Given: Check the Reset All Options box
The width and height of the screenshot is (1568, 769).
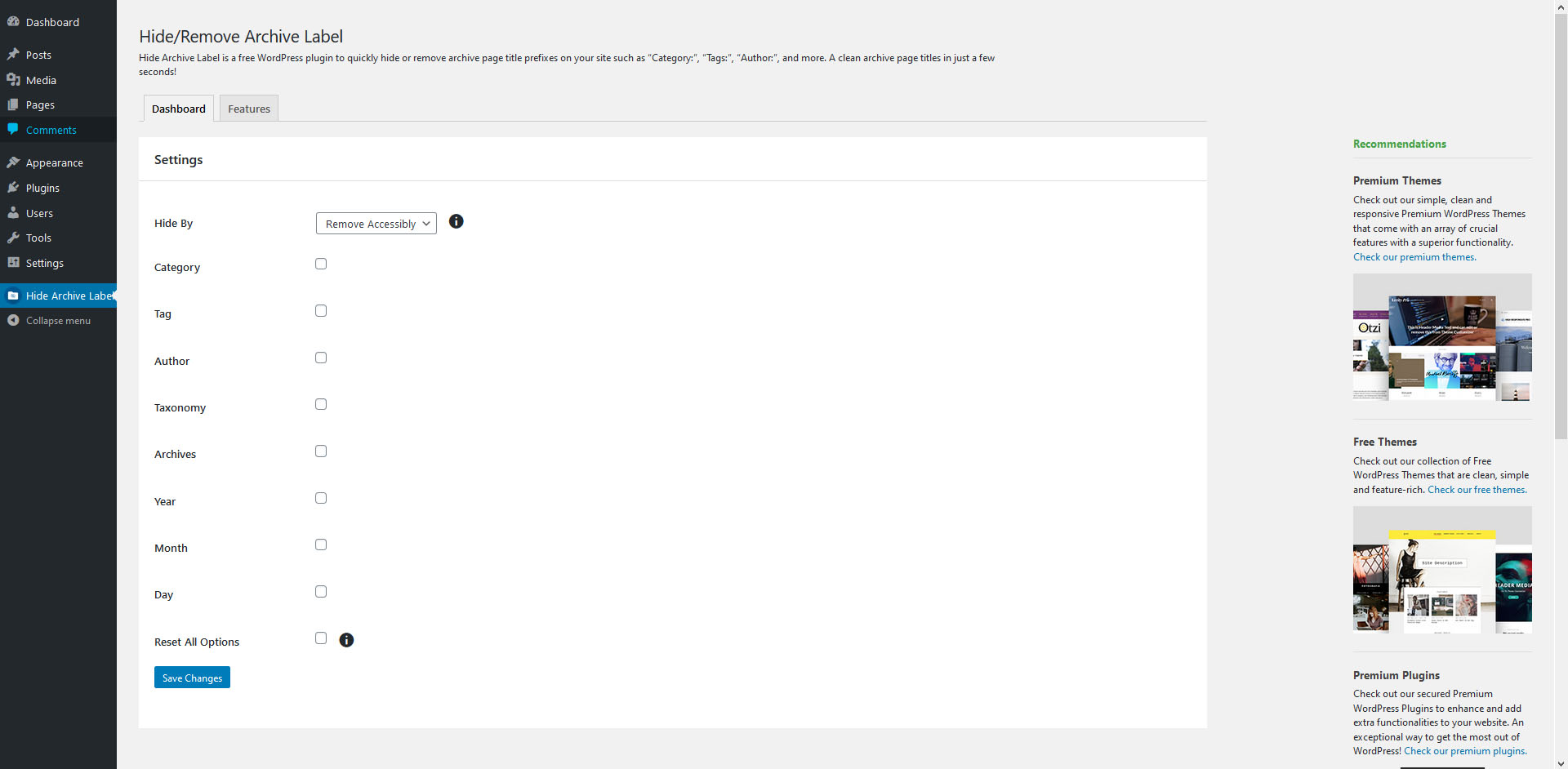Looking at the screenshot, I should click(321, 638).
